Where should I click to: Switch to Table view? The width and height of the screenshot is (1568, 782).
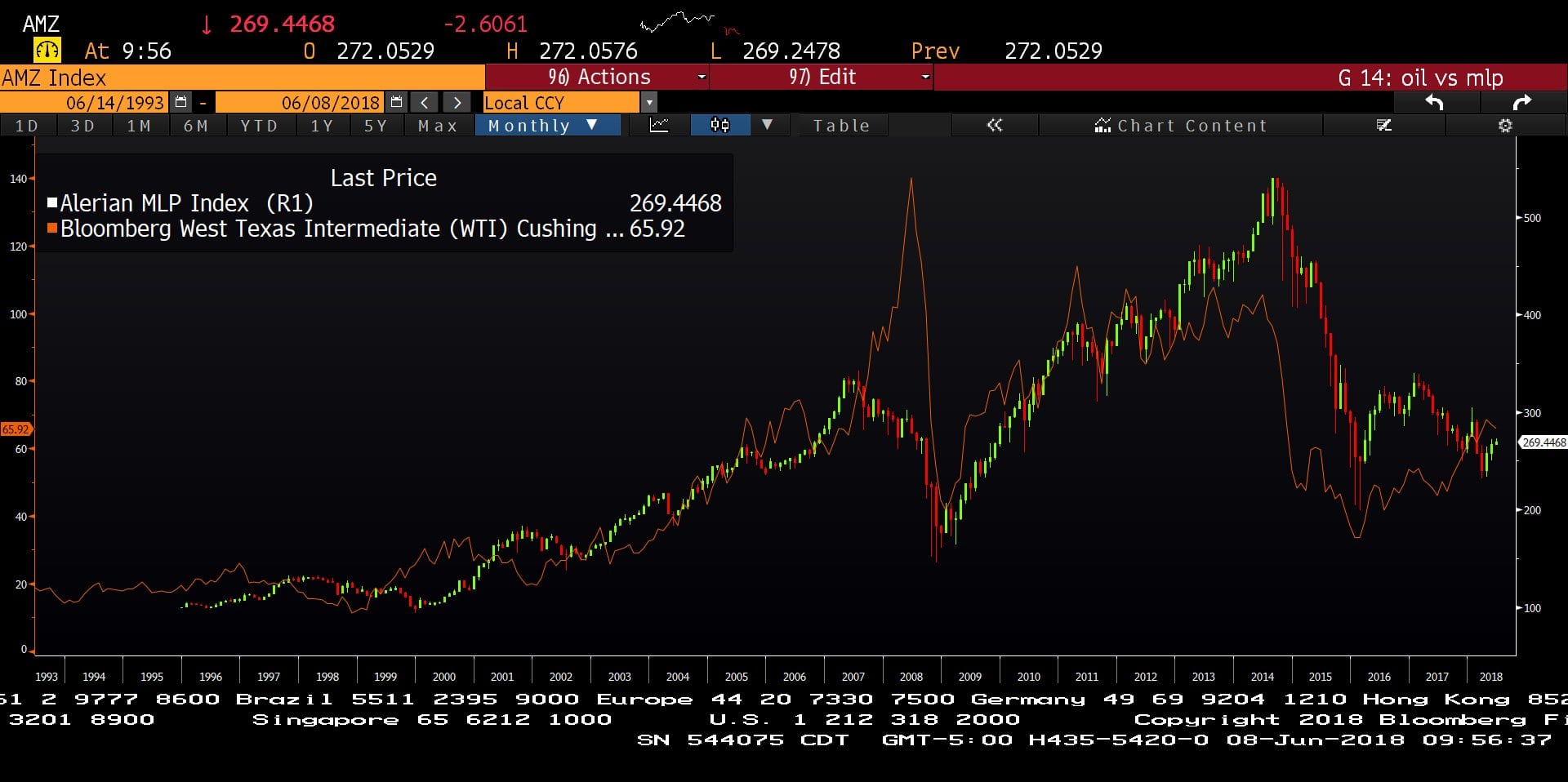point(842,125)
